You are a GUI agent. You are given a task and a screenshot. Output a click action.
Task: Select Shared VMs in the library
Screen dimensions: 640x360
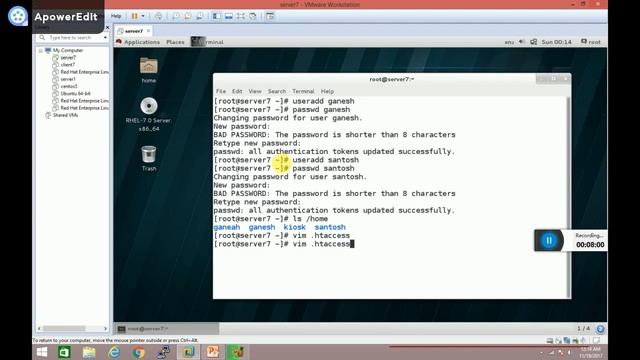click(62, 115)
